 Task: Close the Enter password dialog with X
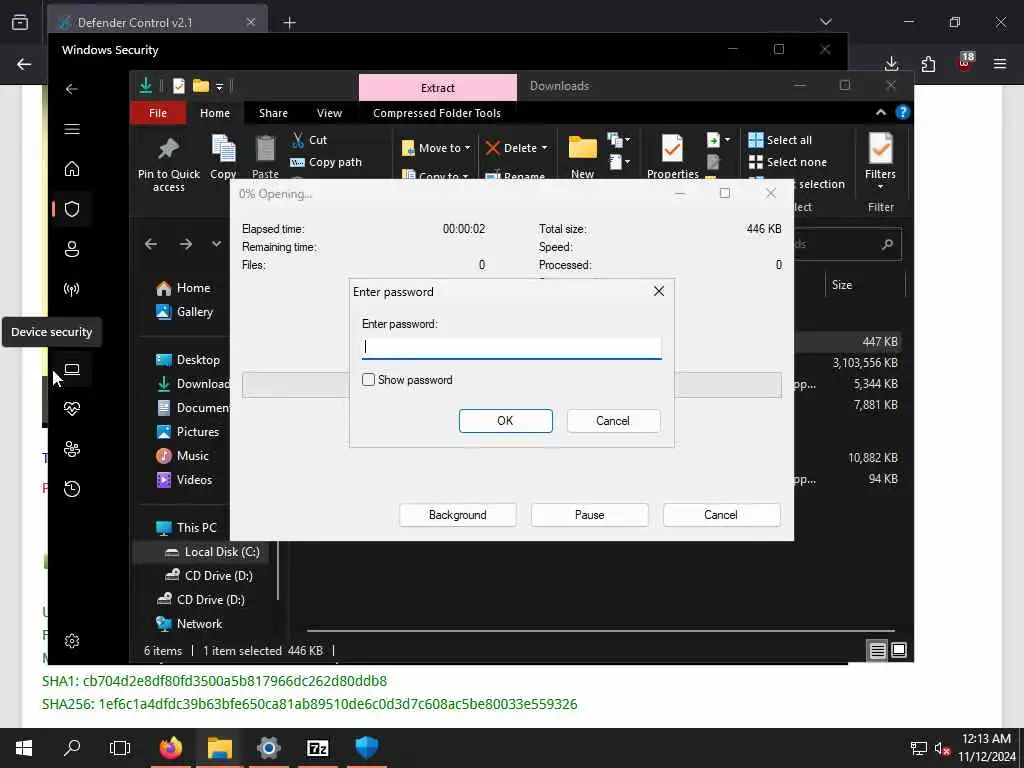(x=659, y=291)
